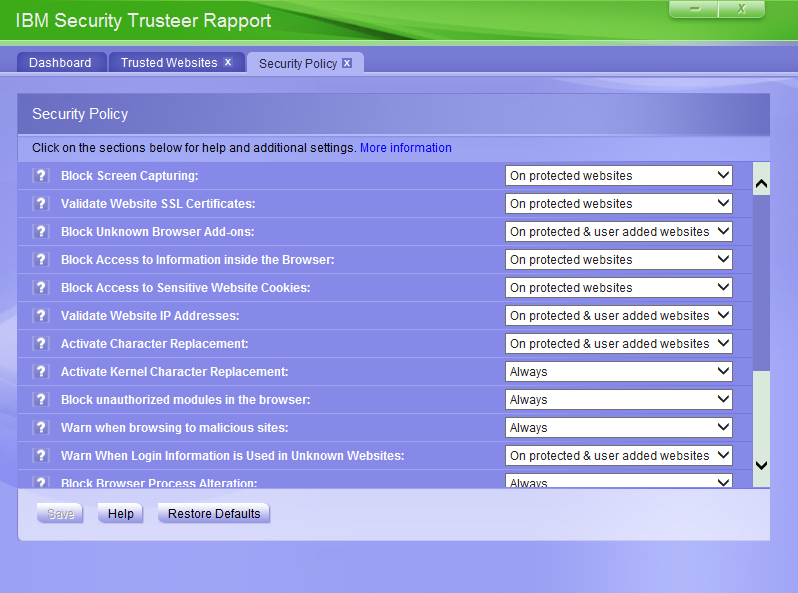Open help for Validate Website SSL Certificates

41,204
